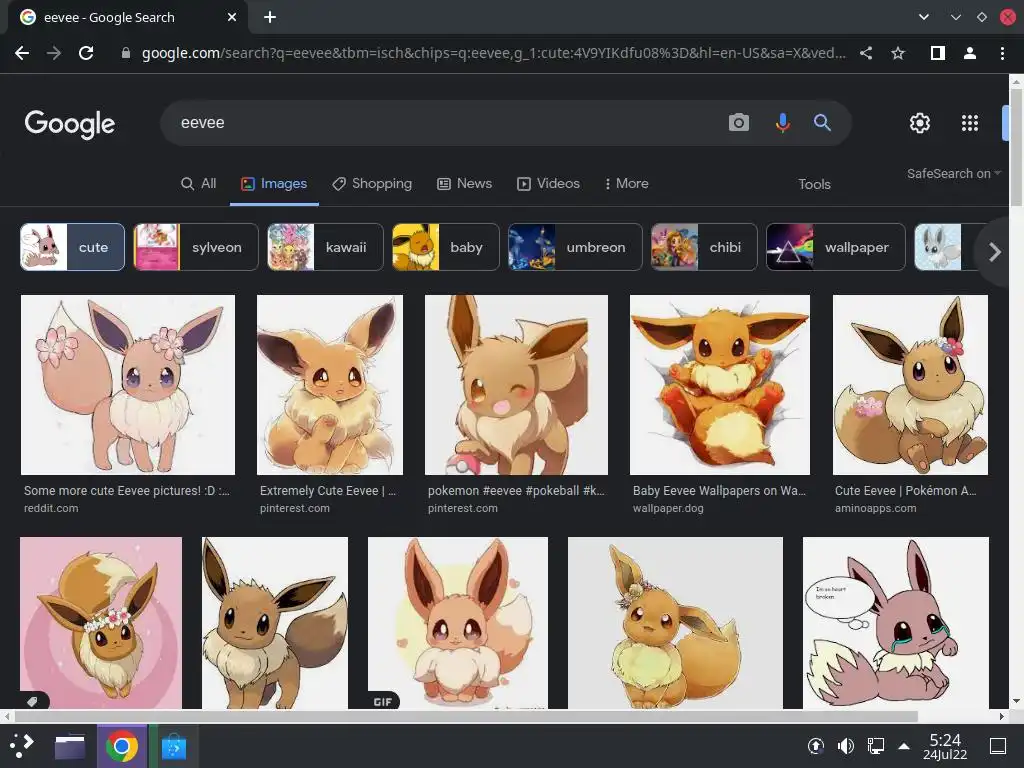Reload the current page
The height and width of the screenshot is (768, 1024).
[86, 53]
